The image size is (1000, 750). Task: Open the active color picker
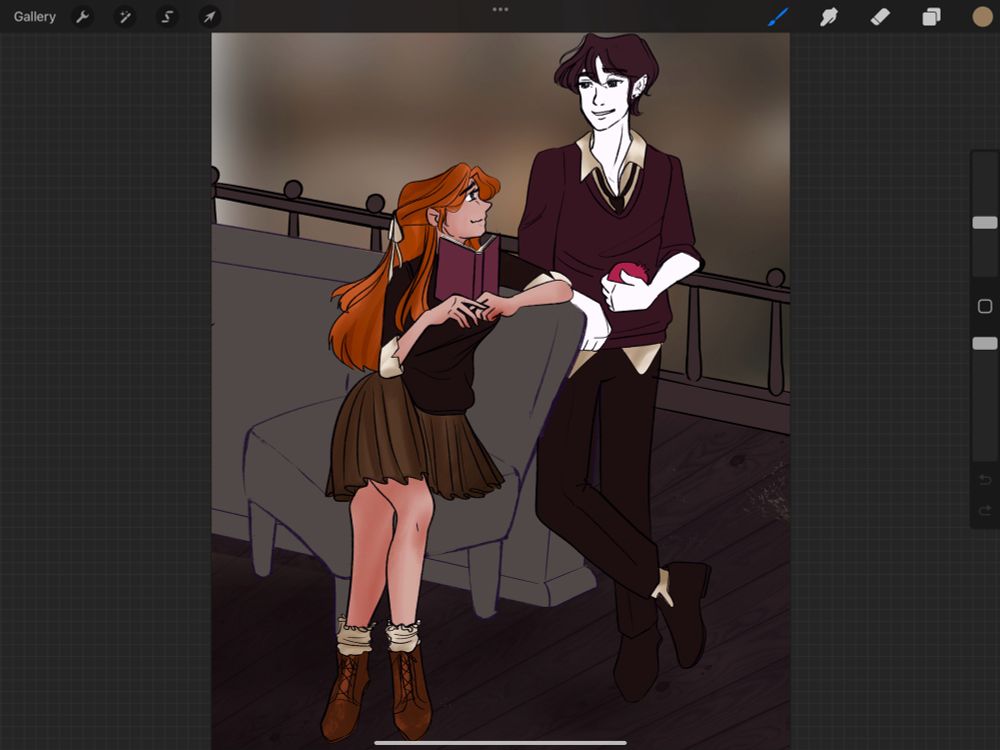pos(983,17)
